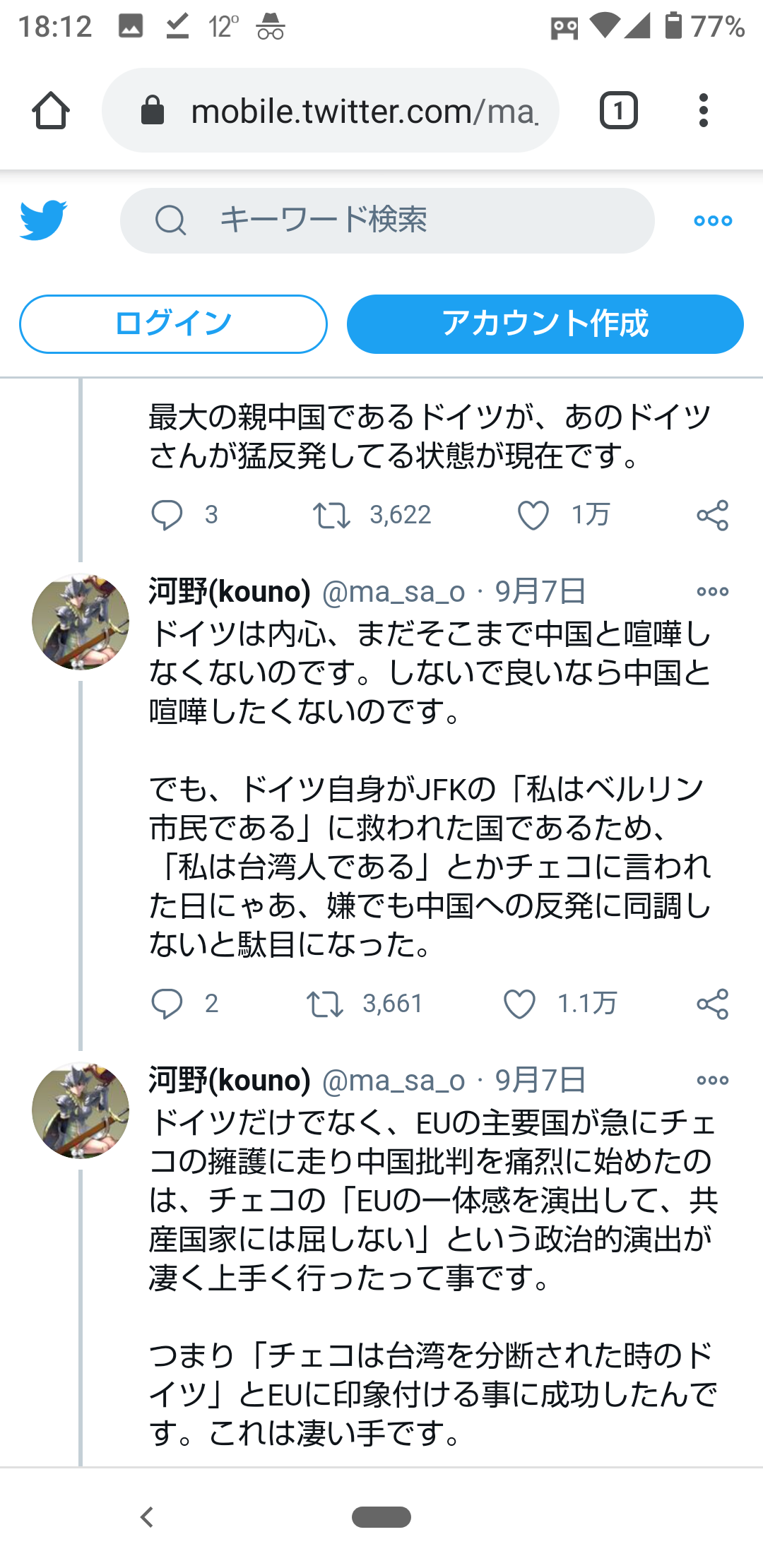Share the tweet with 1.1万 likes
This screenshot has height=1568, width=763.
click(x=712, y=1004)
